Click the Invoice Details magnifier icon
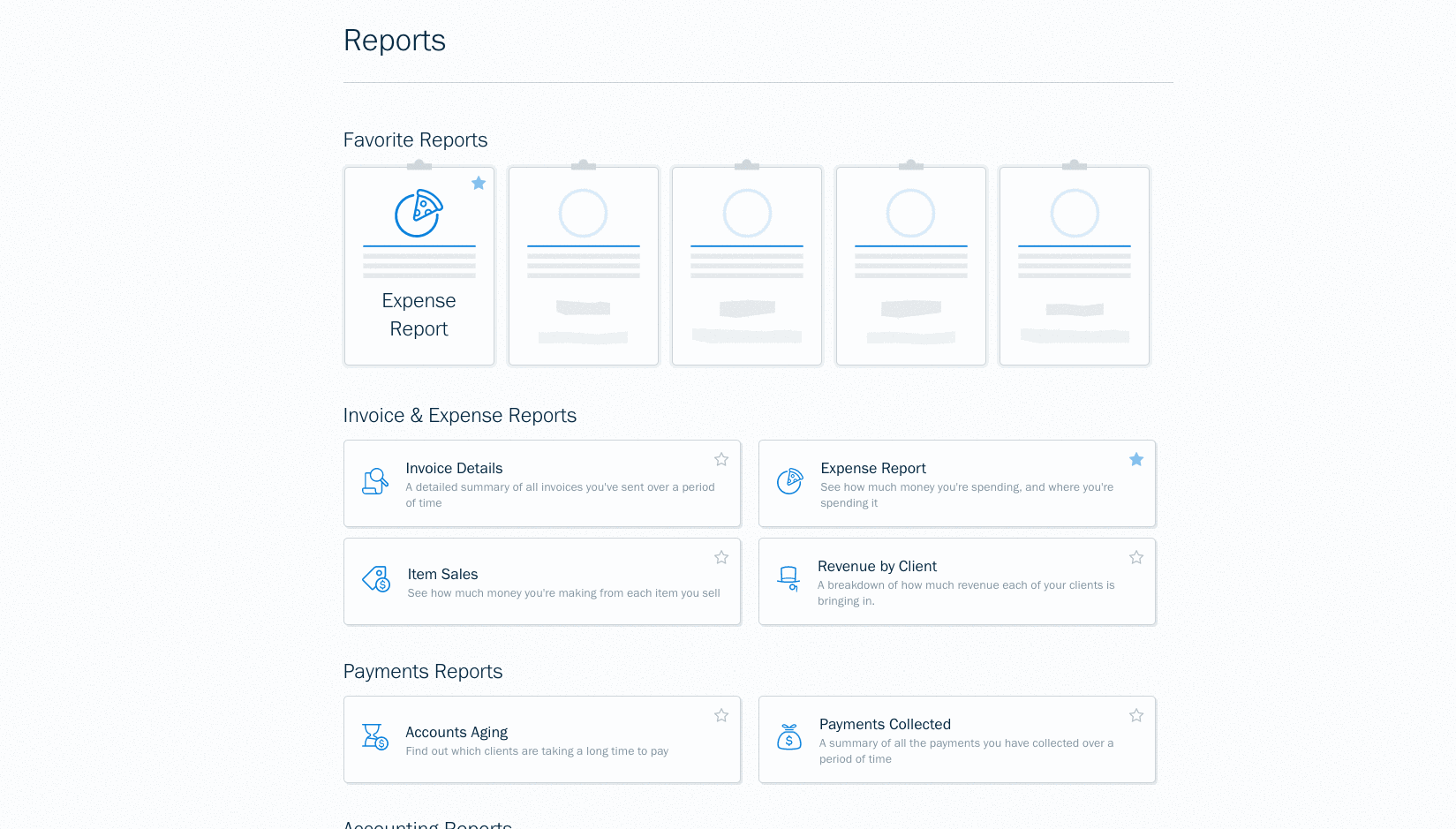This screenshot has width=1456, height=829. (x=375, y=481)
